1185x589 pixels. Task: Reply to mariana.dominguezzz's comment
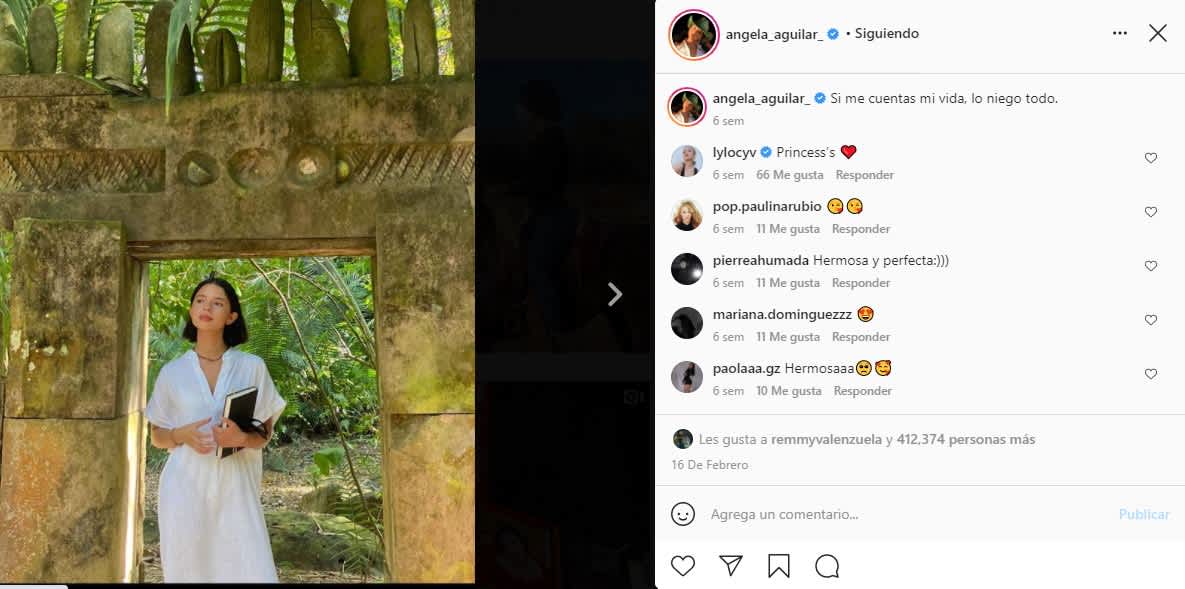coord(860,337)
